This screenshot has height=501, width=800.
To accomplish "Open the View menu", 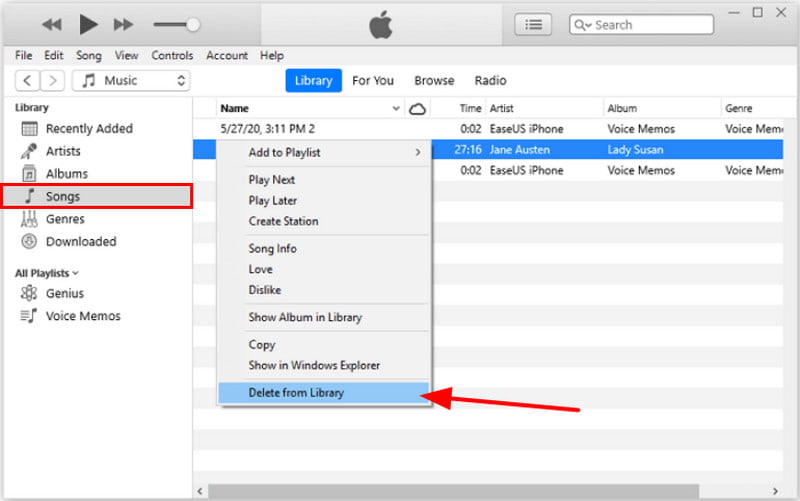I will click(126, 55).
